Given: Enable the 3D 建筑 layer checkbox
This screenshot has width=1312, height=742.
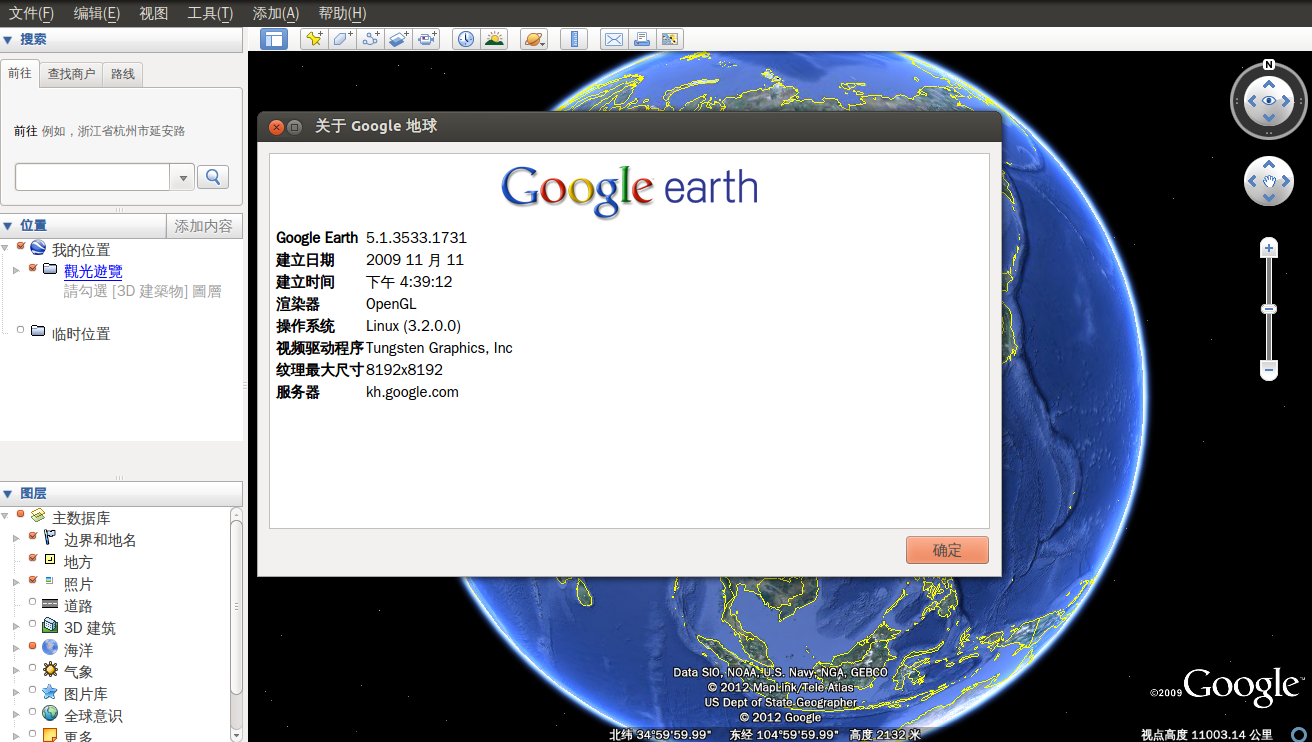Looking at the screenshot, I should point(33,625).
